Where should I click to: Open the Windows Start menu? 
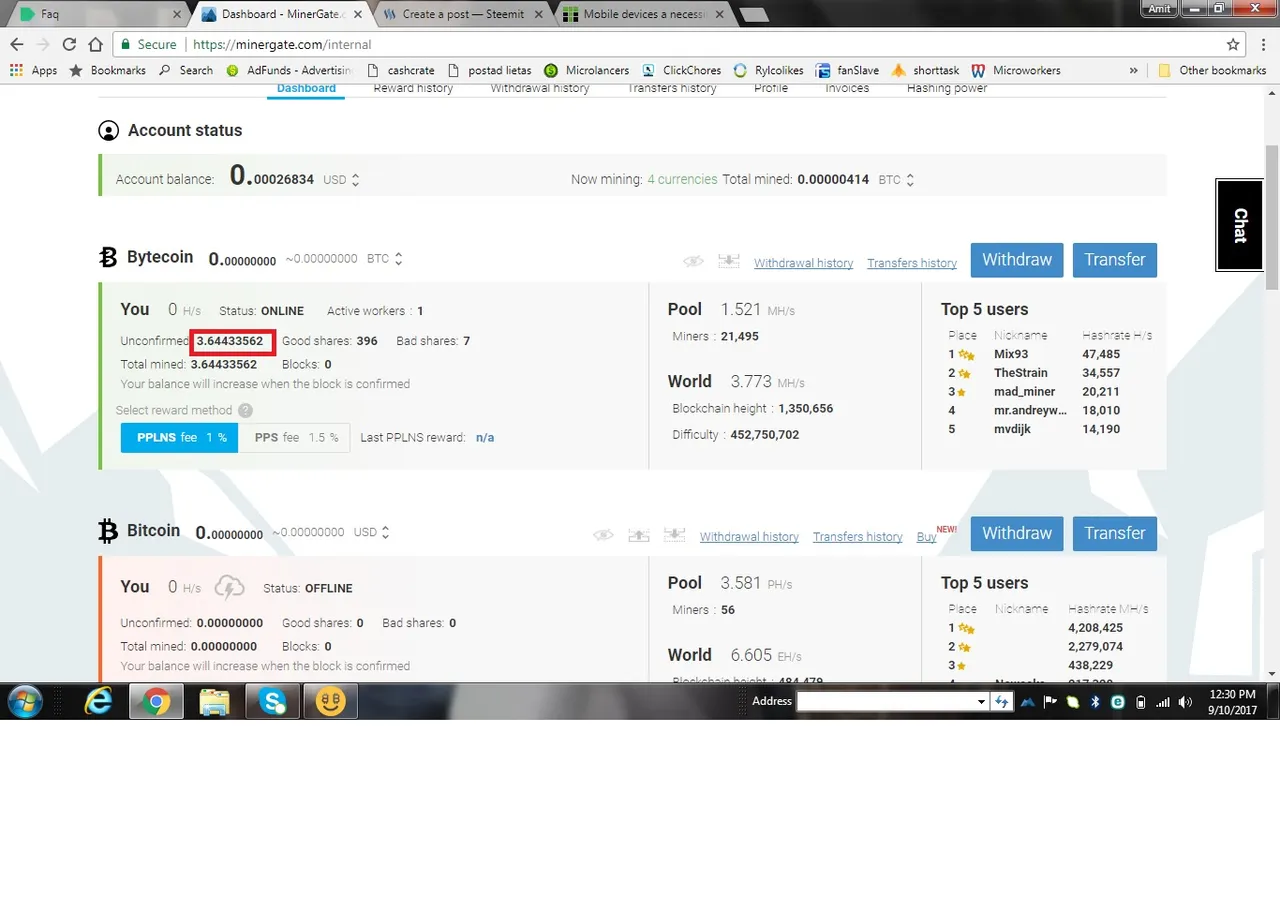pyautogui.click(x=24, y=702)
